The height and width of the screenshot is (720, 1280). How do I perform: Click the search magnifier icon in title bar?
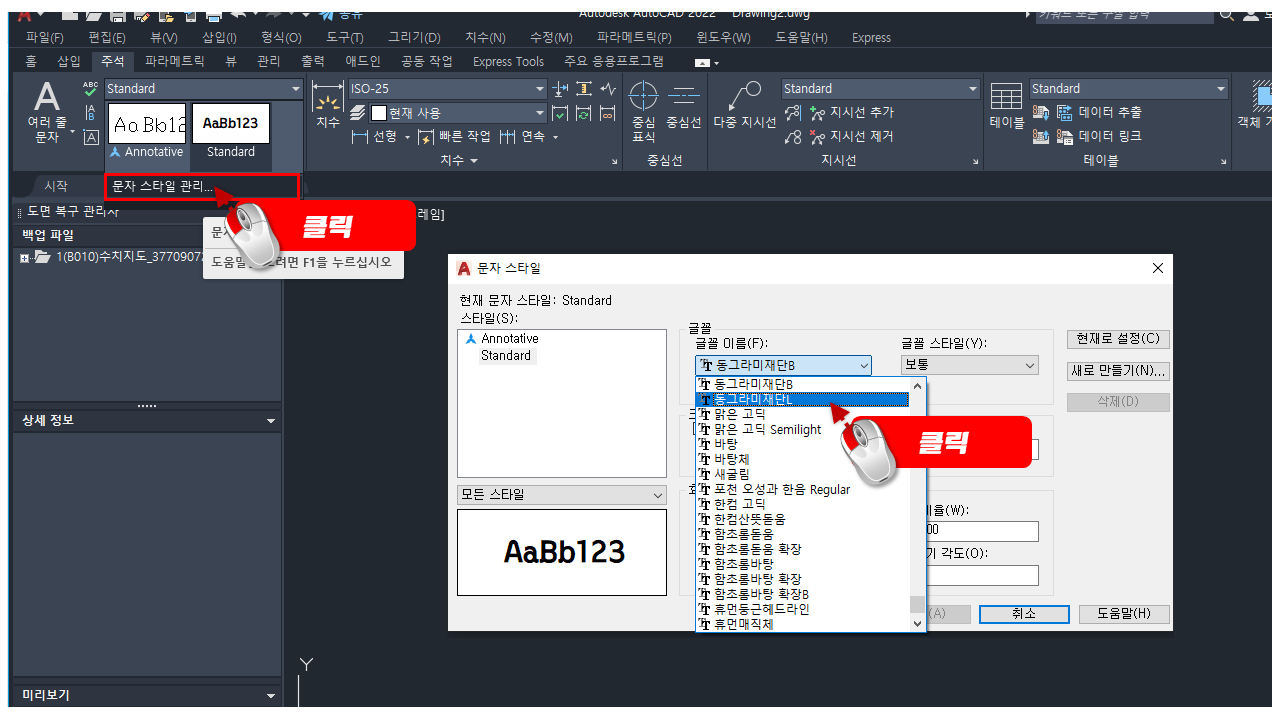pyautogui.click(x=1227, y=15)
